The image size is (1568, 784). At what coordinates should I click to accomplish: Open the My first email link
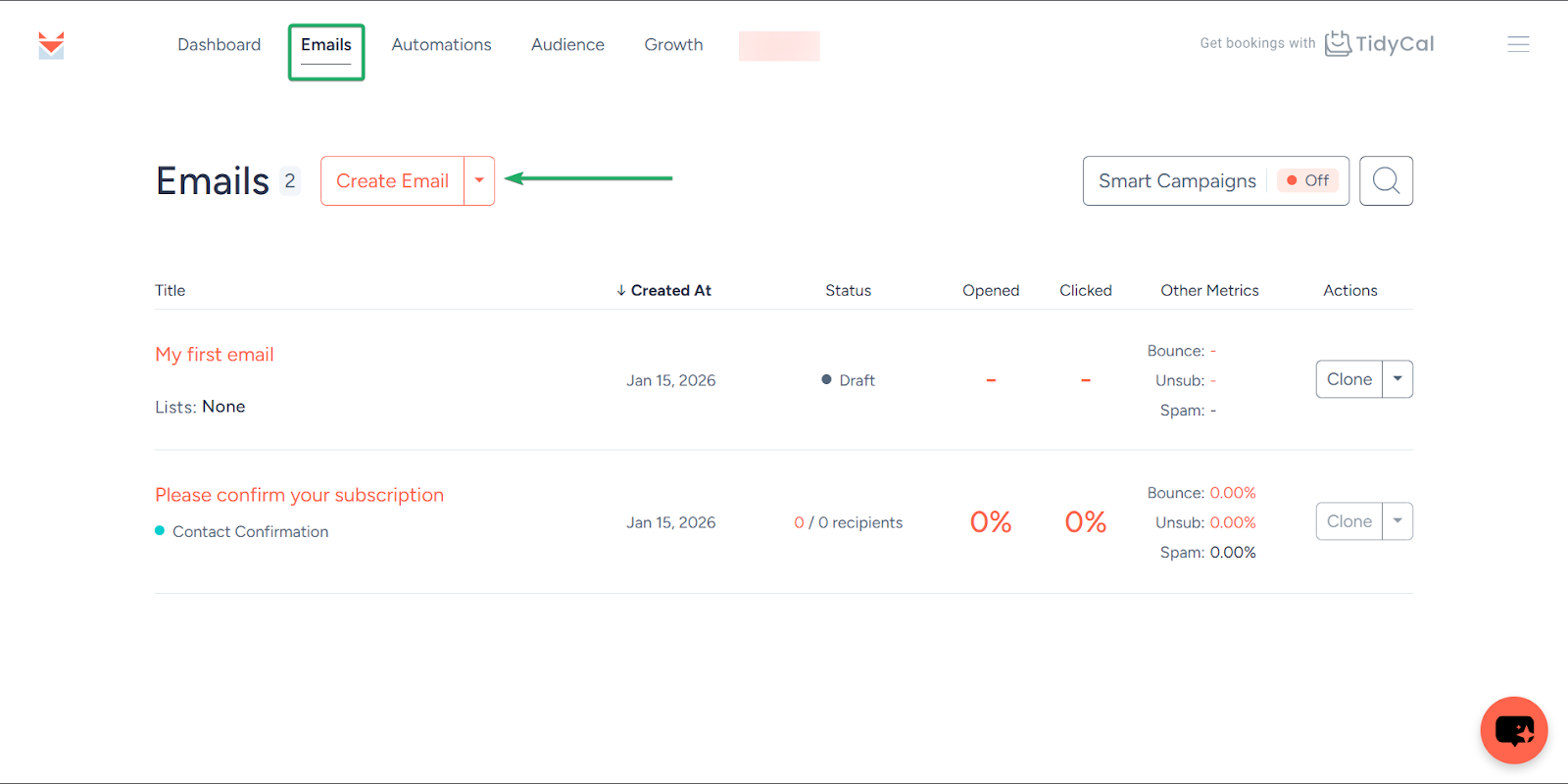215,355
